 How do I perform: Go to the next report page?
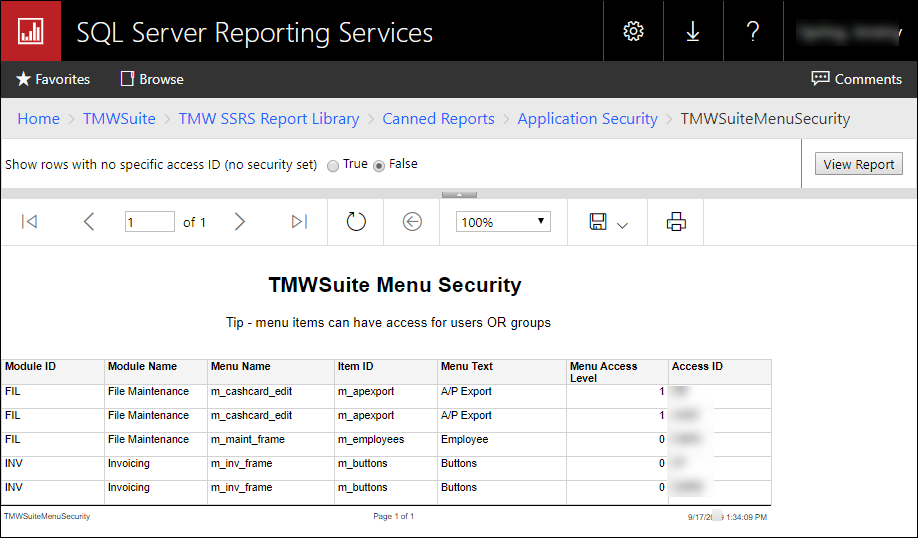239,222
